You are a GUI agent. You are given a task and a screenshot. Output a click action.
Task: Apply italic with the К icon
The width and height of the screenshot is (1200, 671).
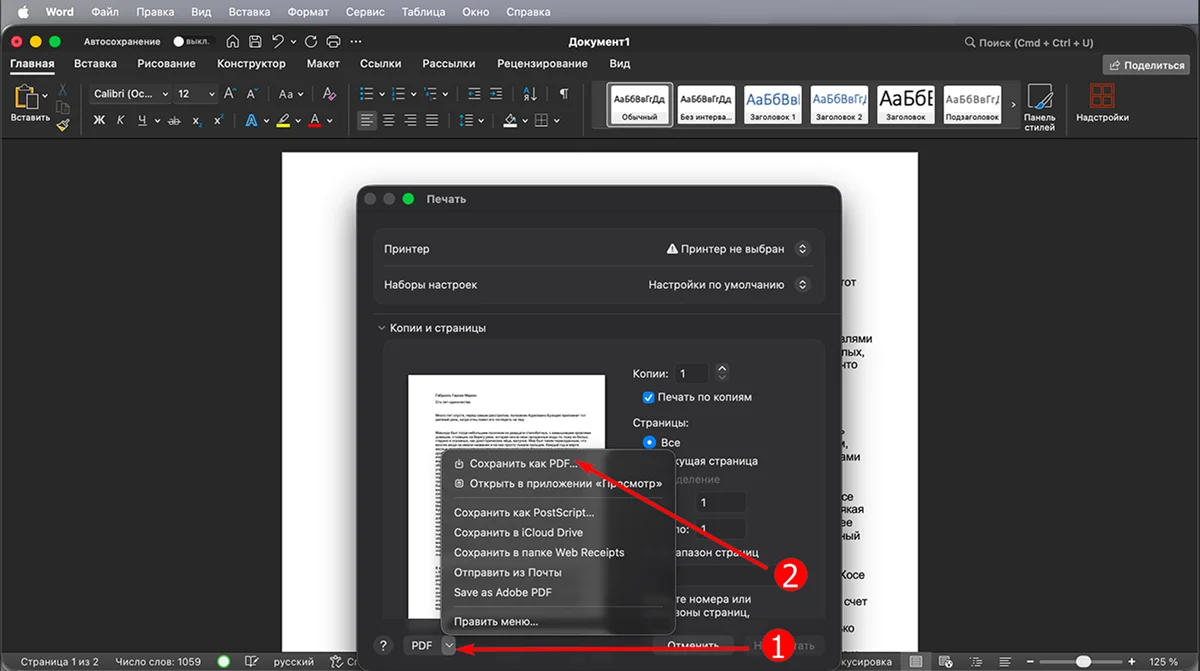click(121, 120)
